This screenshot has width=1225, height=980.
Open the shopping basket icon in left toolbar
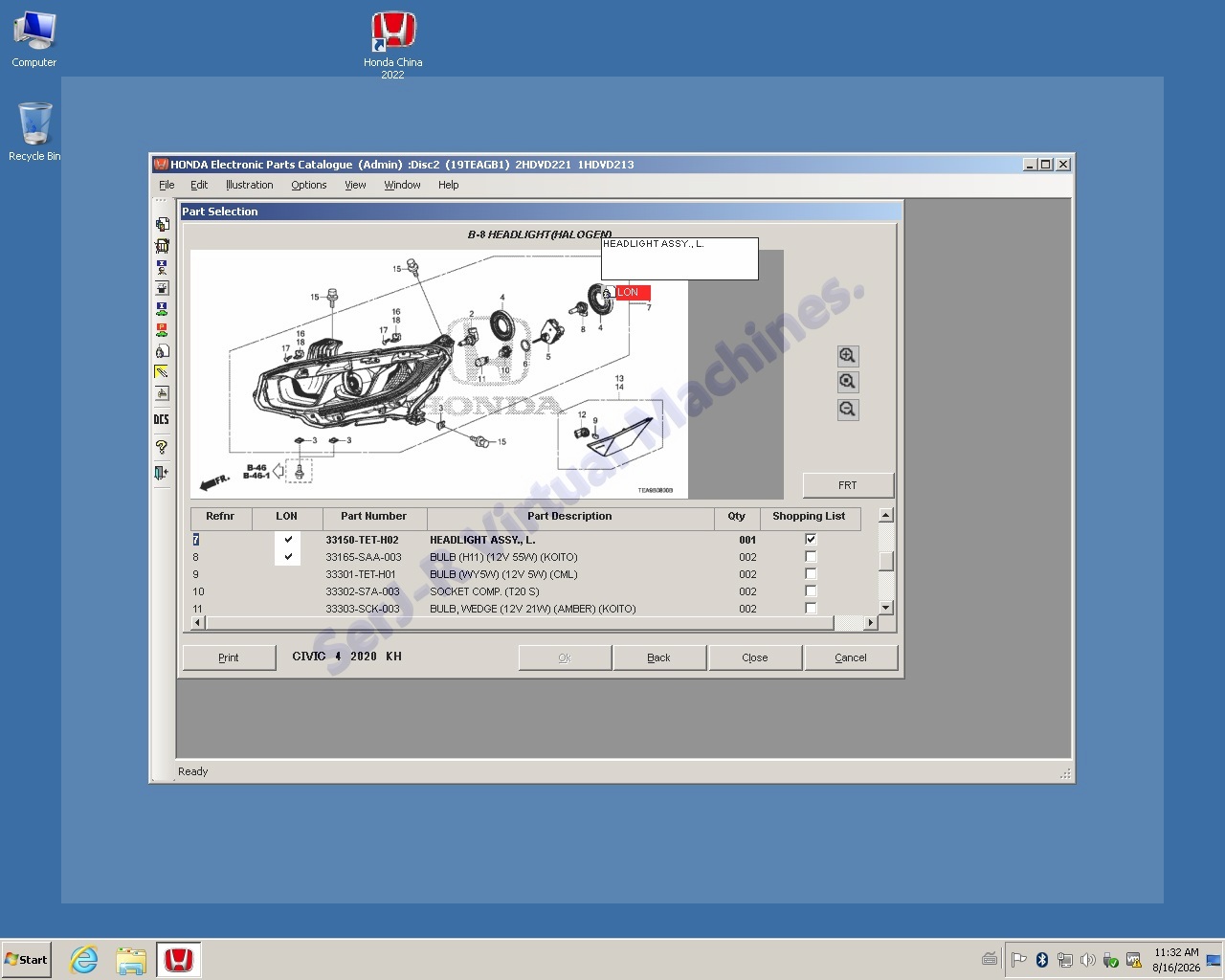coord(162,246)
